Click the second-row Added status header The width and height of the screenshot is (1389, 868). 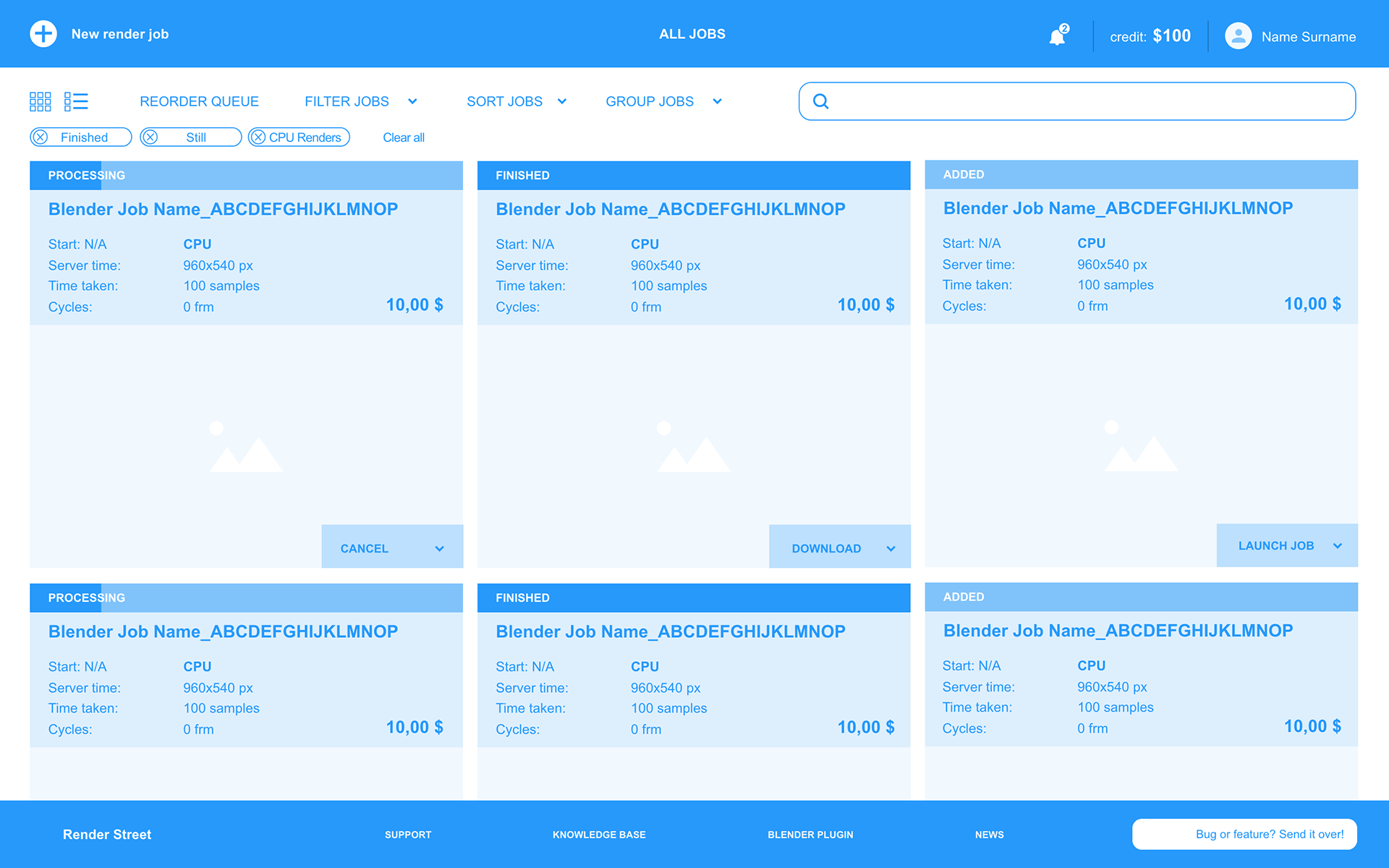[x=1141, y=597]
